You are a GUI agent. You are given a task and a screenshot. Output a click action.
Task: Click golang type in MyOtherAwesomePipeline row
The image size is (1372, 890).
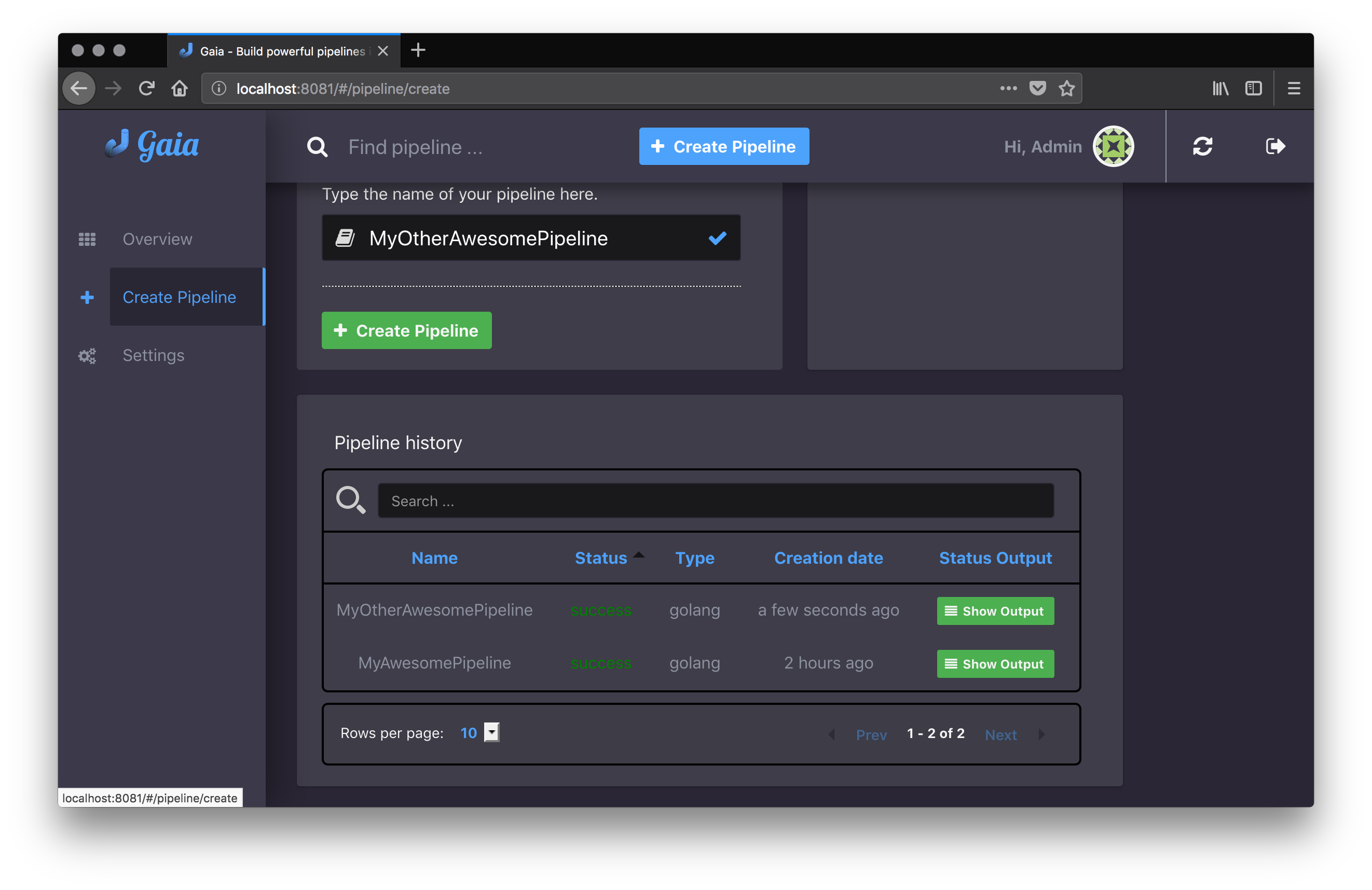tap(694, 610)
